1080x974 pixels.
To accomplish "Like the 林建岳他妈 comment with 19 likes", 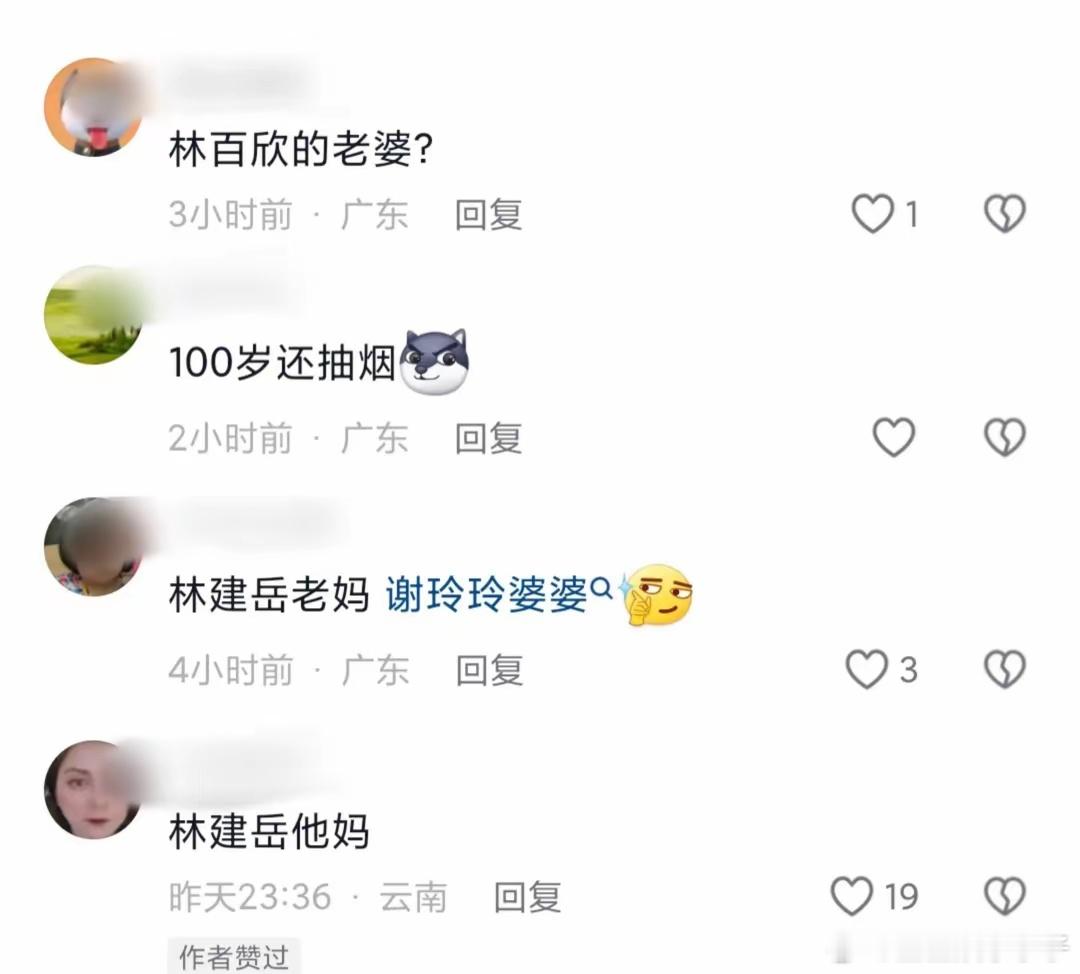I will (x=851, y=895).
